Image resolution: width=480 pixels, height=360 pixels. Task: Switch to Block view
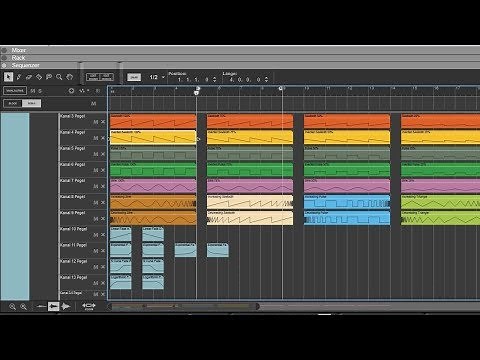13,103
